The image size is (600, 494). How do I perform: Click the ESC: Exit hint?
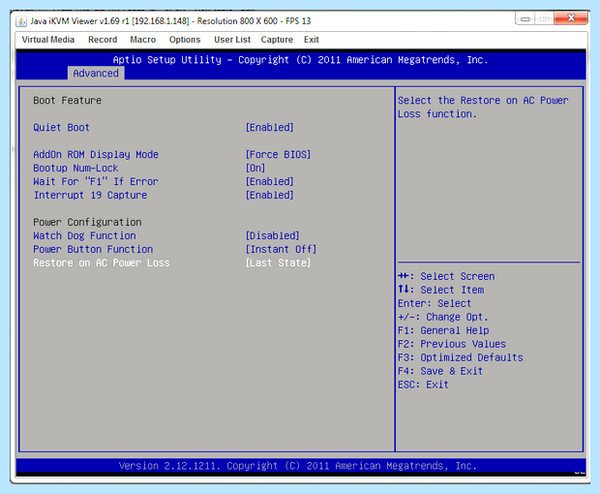[423, 385]
